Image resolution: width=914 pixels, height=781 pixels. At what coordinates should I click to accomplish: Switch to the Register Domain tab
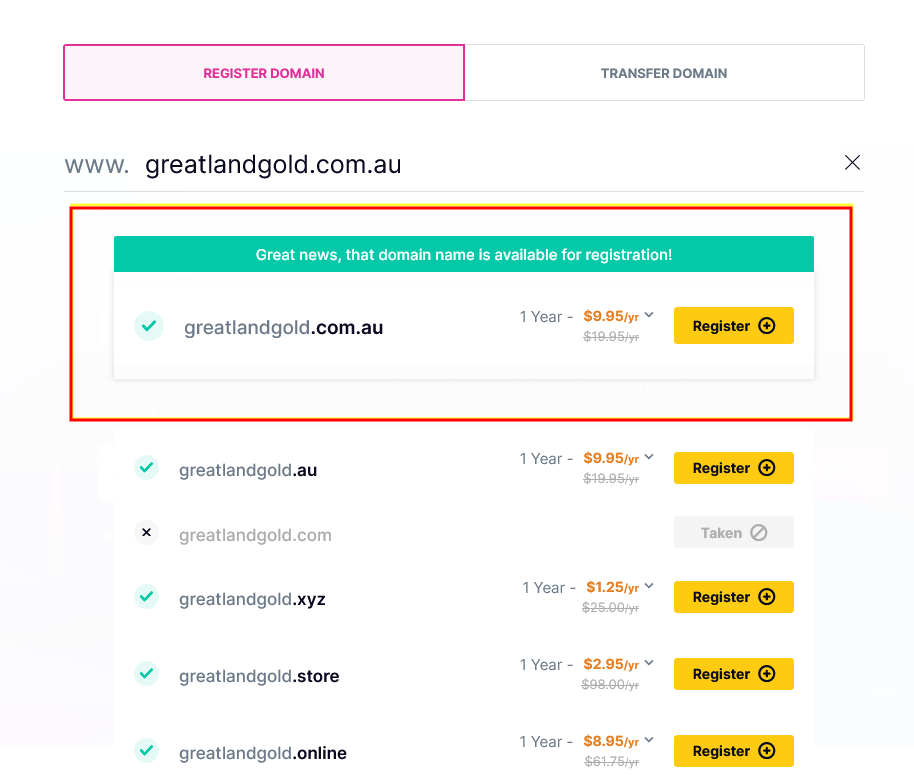(264, 73)
